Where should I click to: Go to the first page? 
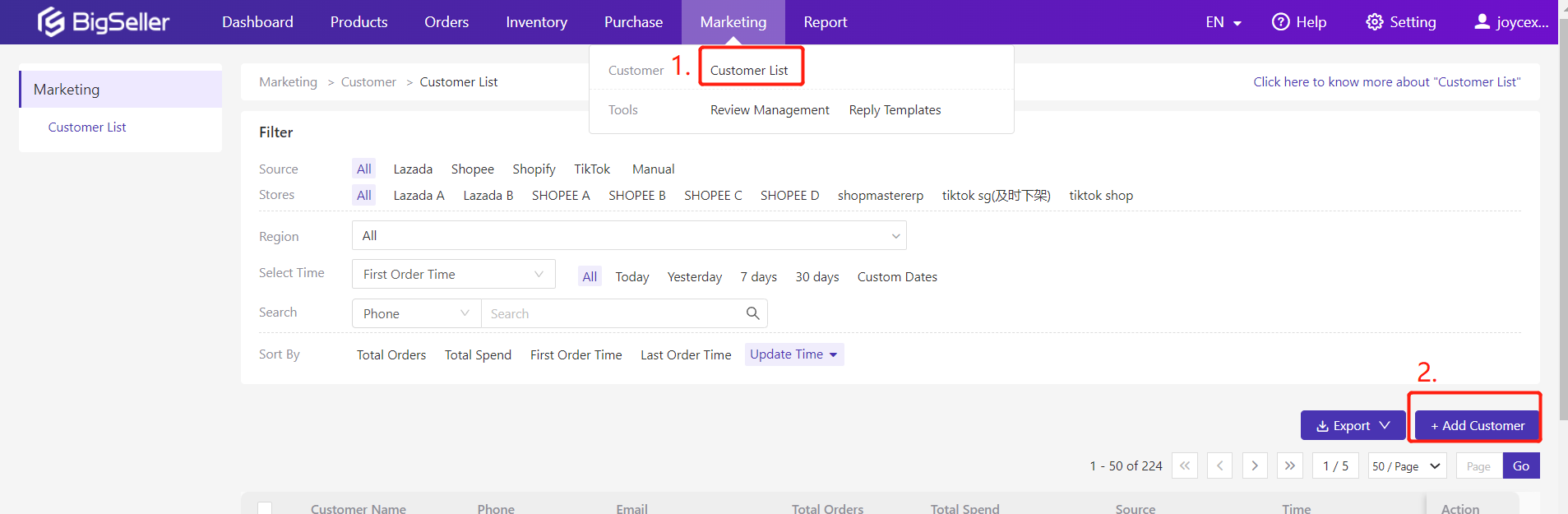[x=1185, y=465]
